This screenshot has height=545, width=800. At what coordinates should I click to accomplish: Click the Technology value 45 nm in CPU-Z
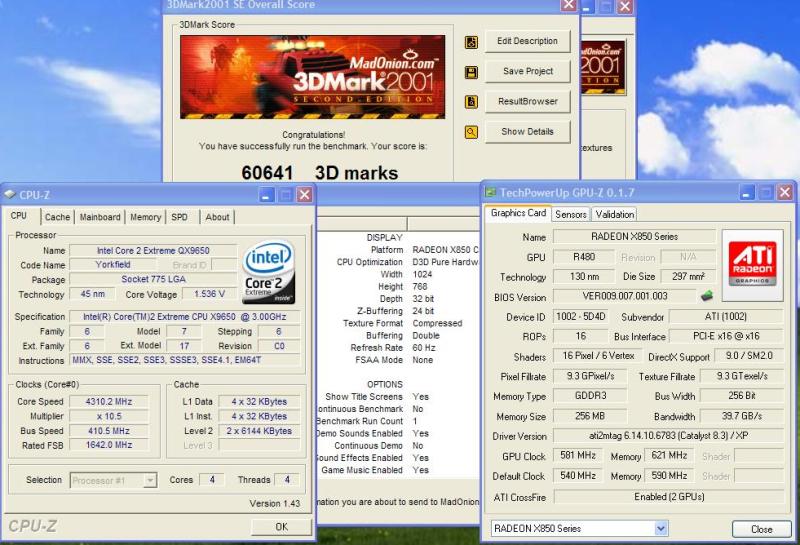pyautogui.click(x=92, y=294)
